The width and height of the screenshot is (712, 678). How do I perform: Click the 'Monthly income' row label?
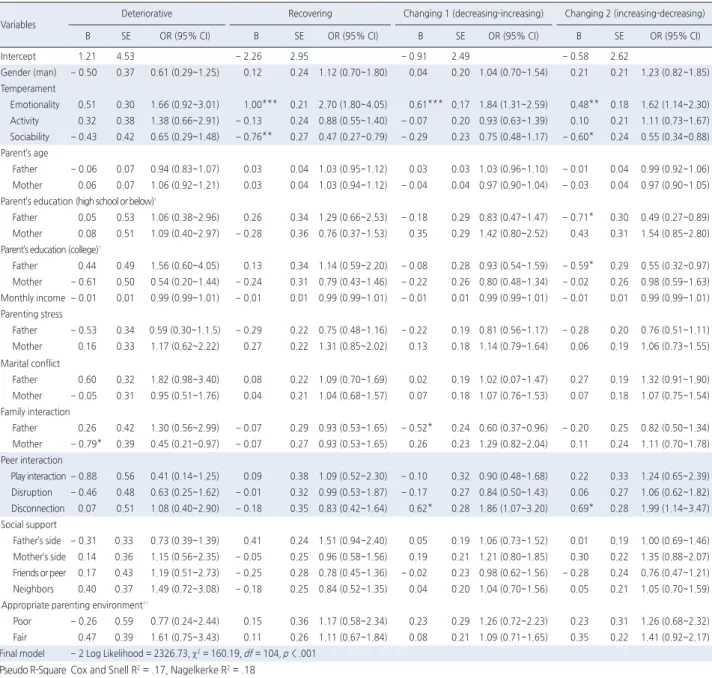pos(33,298)
